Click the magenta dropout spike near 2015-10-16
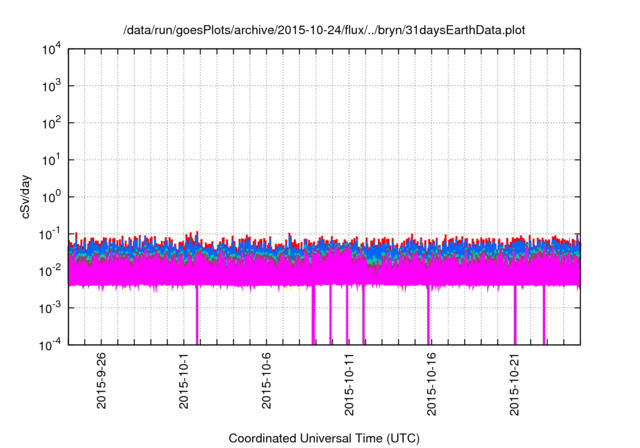The height and width of the screenshot is (448, 640). point(429,315)
